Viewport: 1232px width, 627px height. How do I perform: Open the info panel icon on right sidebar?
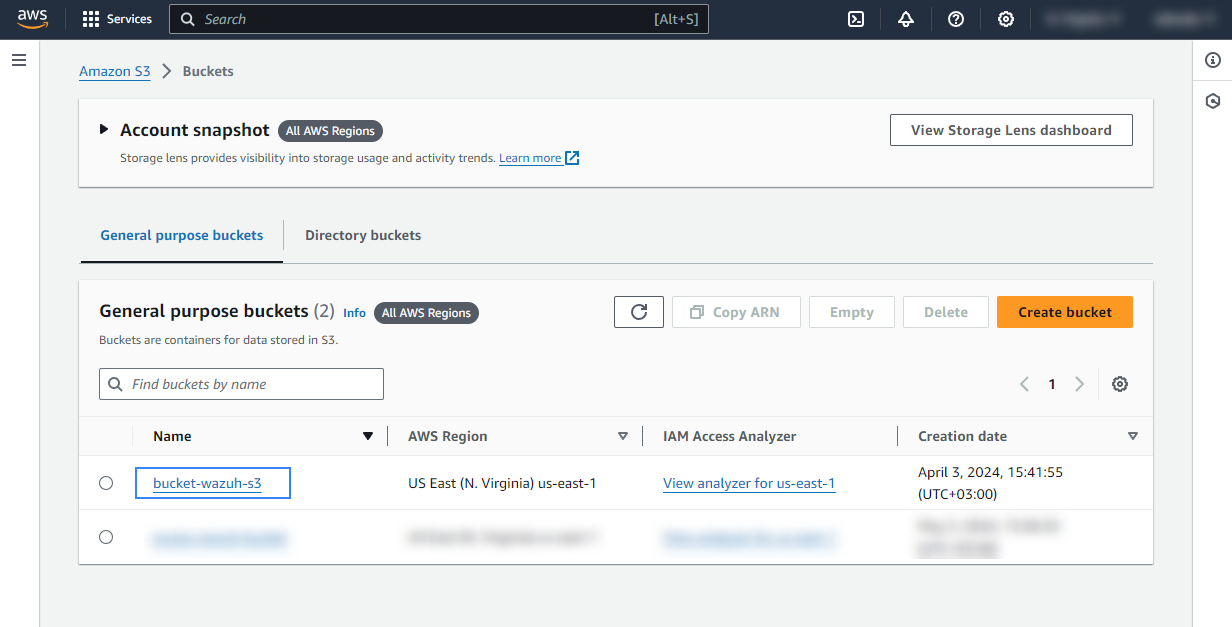click(1213, 60)
